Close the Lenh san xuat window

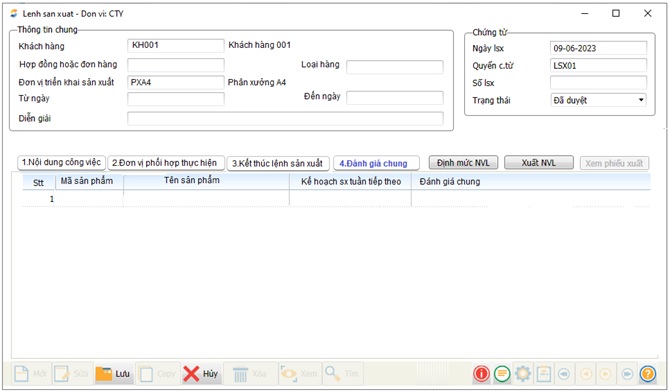click(647, 14)
